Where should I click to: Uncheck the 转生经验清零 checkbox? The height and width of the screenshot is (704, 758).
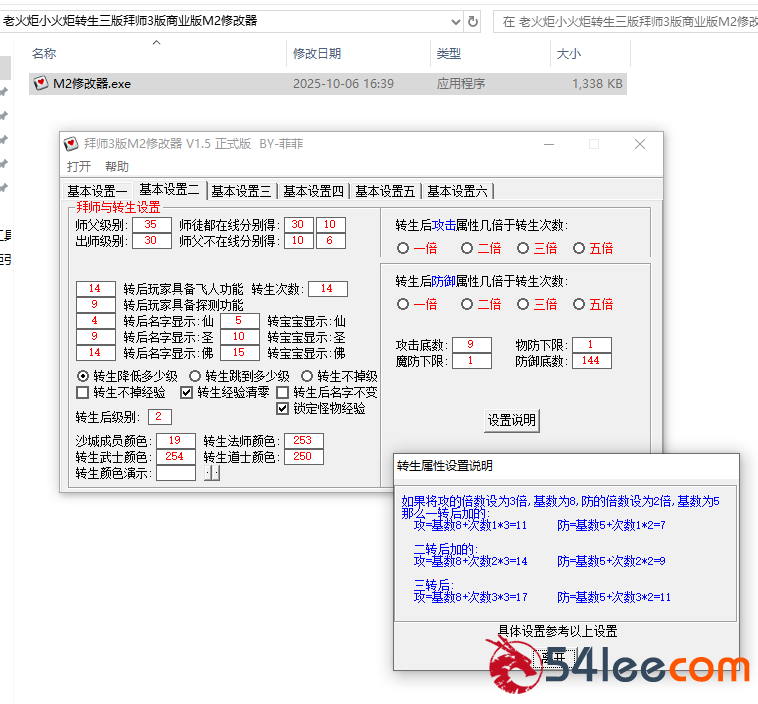coord(187,393)
